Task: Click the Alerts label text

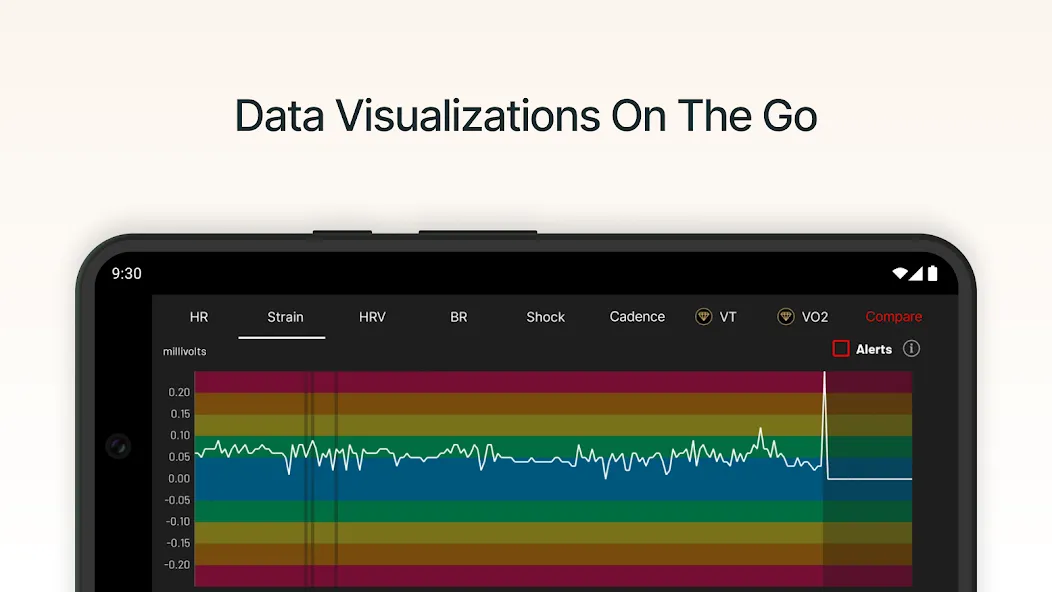Action: point(874,349)
